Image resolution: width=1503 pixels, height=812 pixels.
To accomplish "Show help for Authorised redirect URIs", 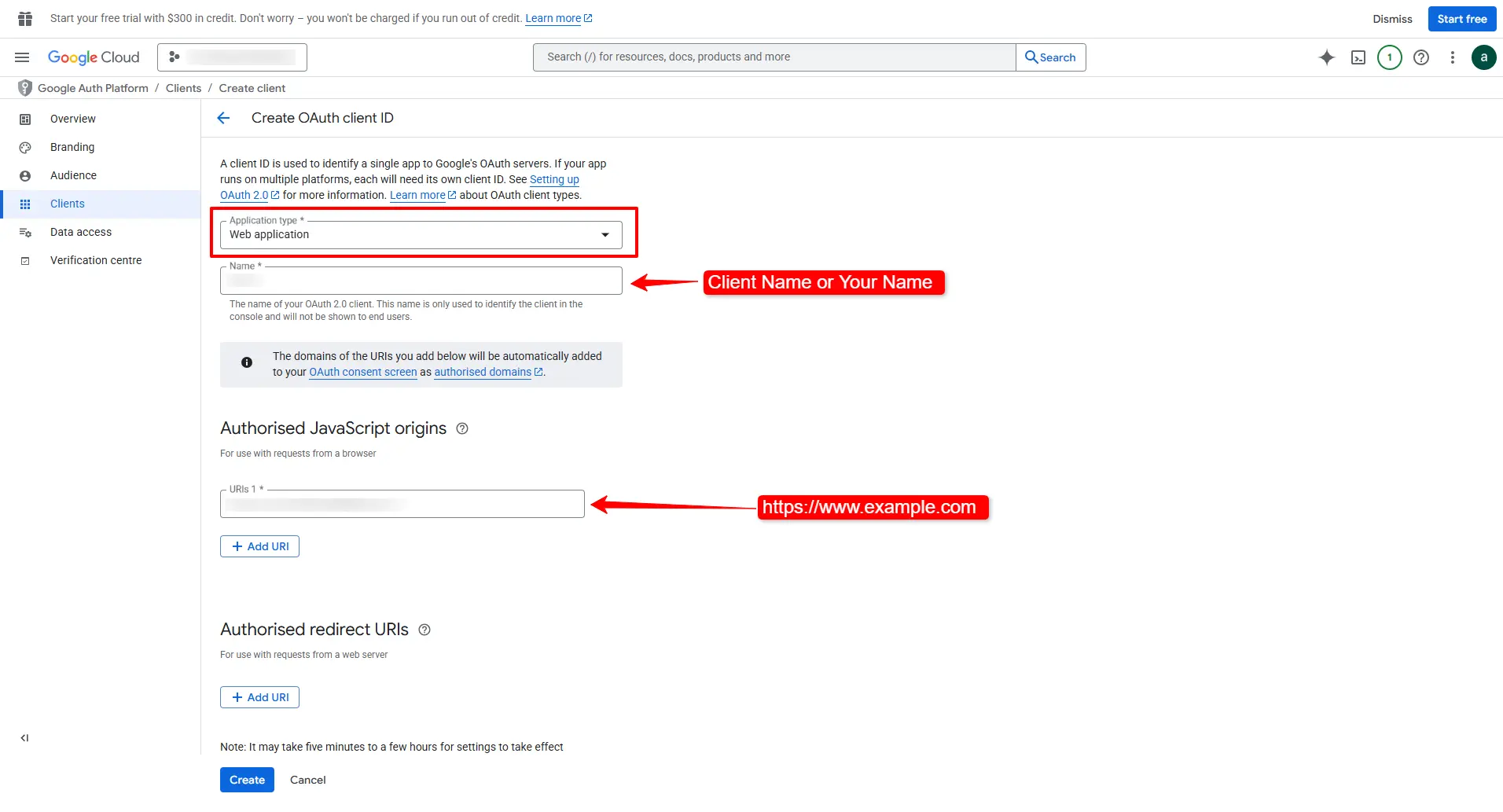I will [x=424, y=630].
